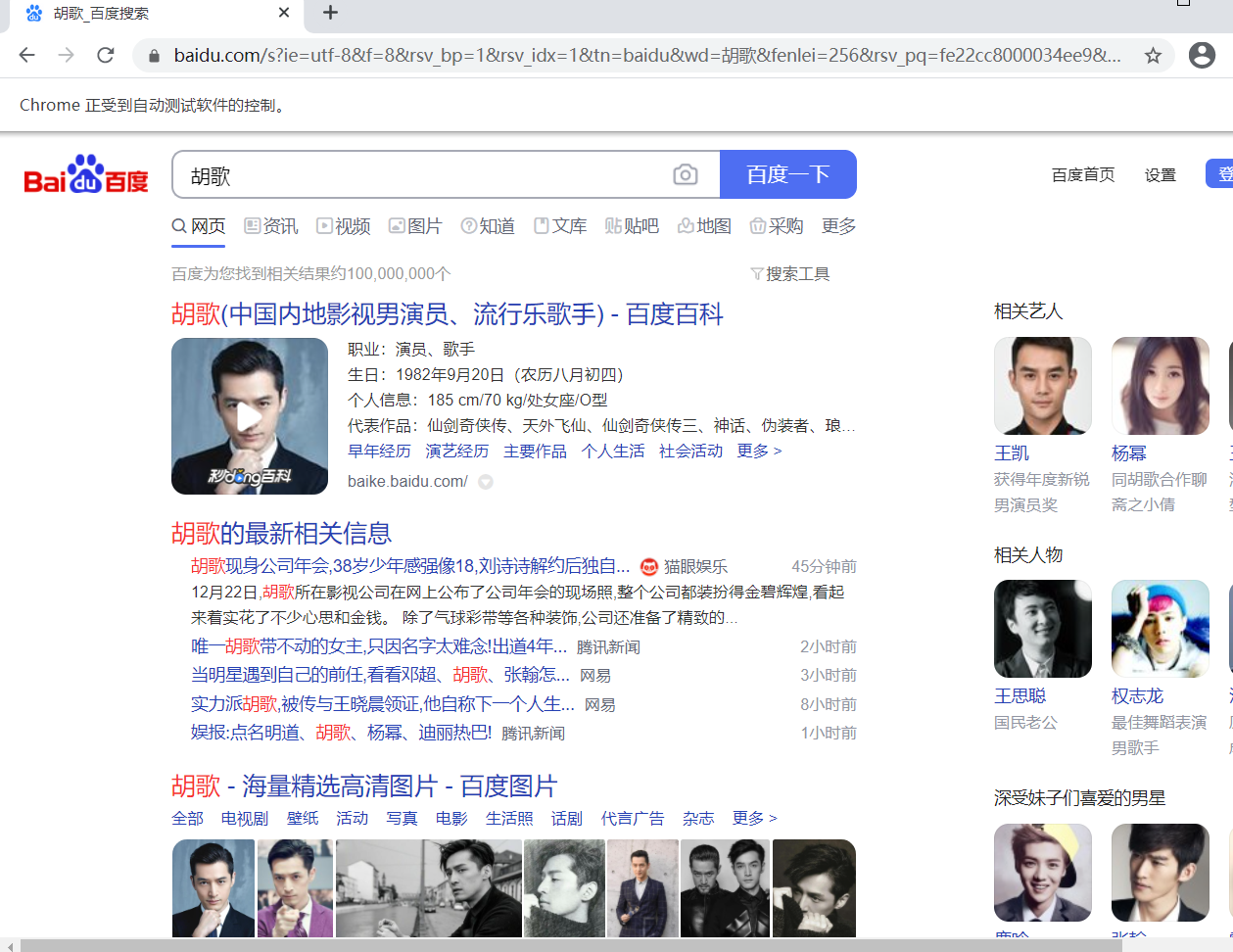Expand 更多 > in baike result
Screen dimensions: 1233x952
[x=760, y=452]
